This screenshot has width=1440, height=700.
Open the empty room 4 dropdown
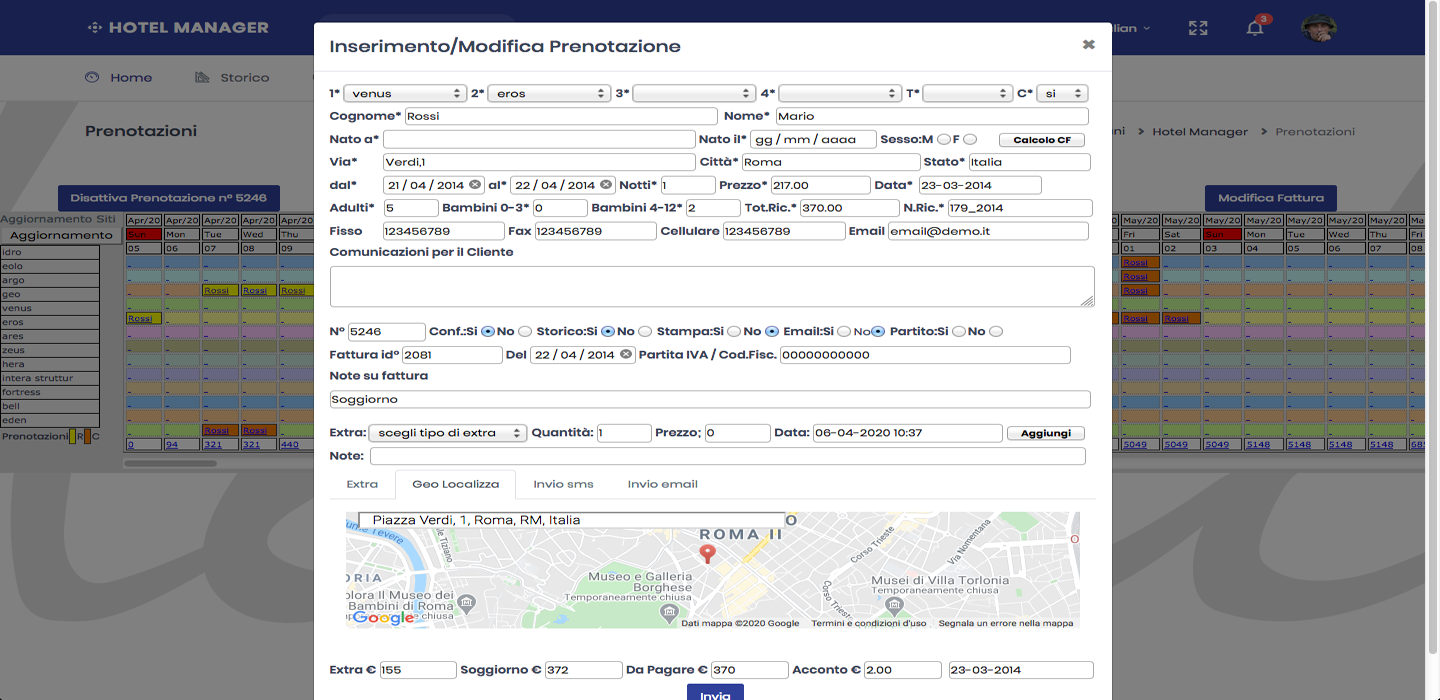(840, 93)
